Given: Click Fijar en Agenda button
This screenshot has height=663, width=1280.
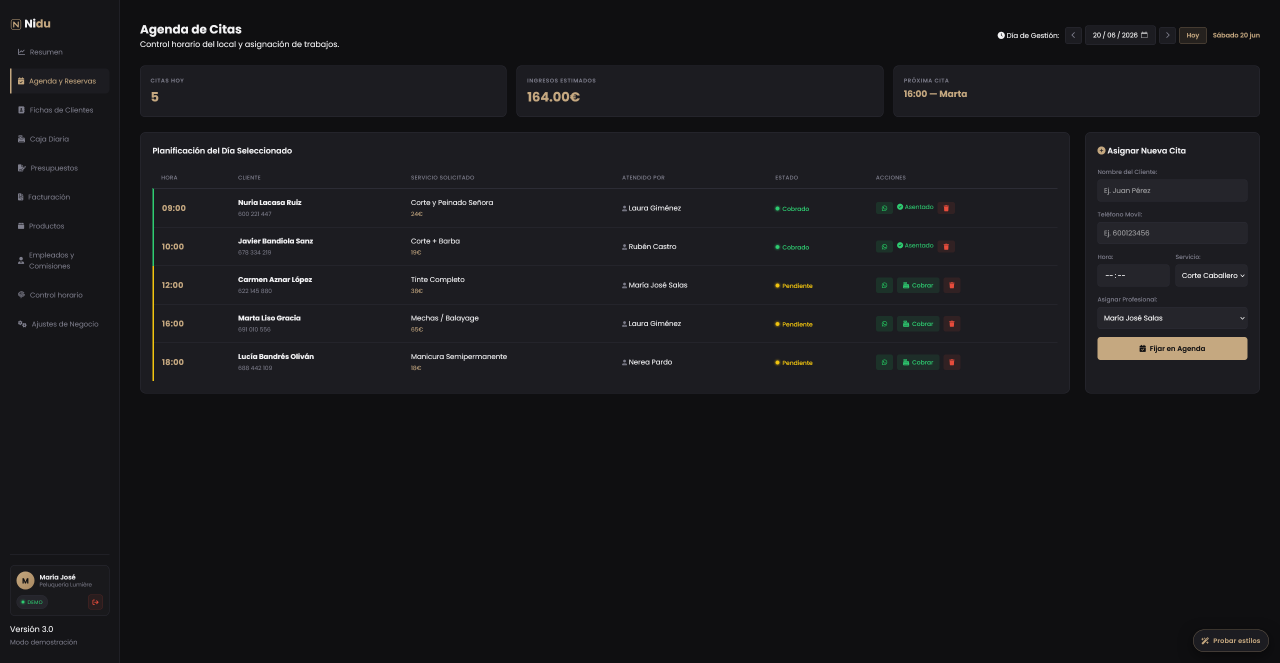Looking at the screenshot, I should (1172, 348).
